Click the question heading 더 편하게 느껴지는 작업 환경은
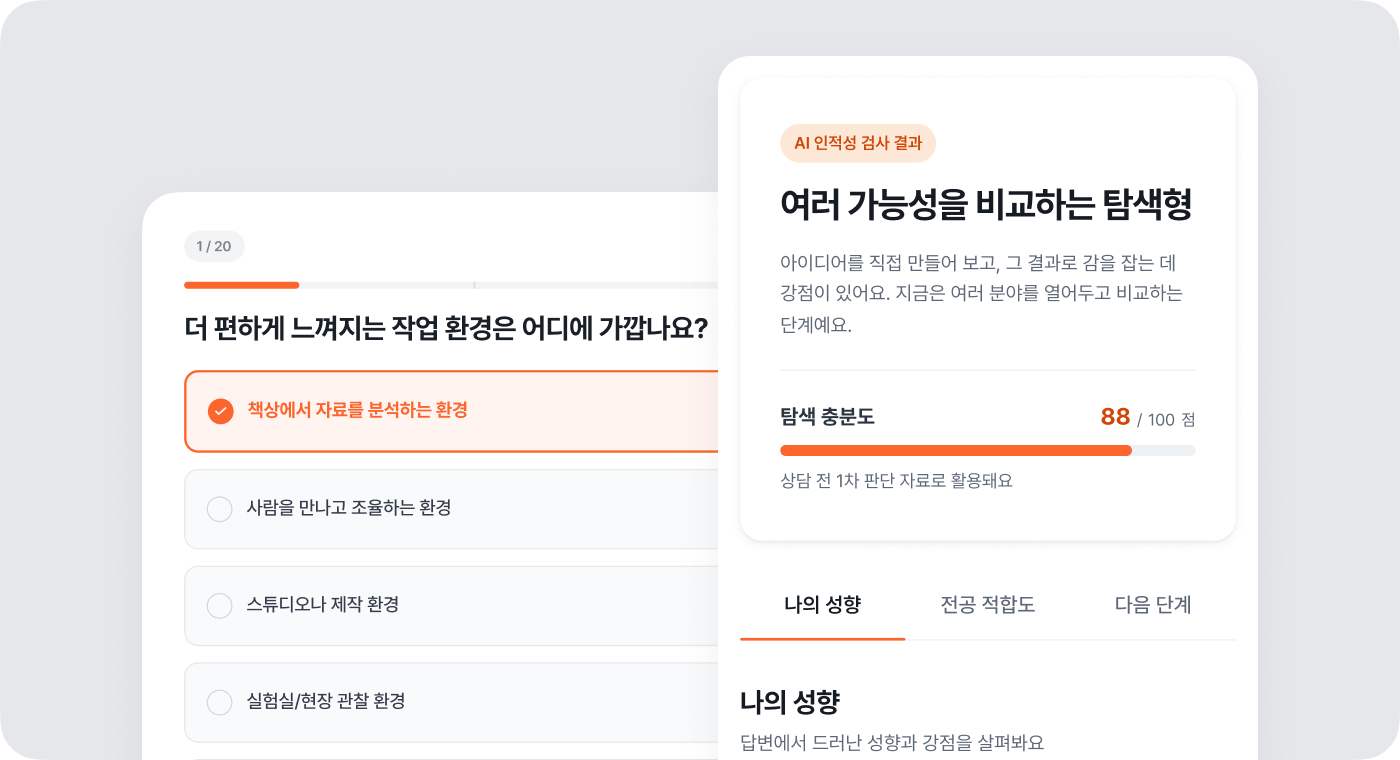1400x760 pixels. point(447,327)
